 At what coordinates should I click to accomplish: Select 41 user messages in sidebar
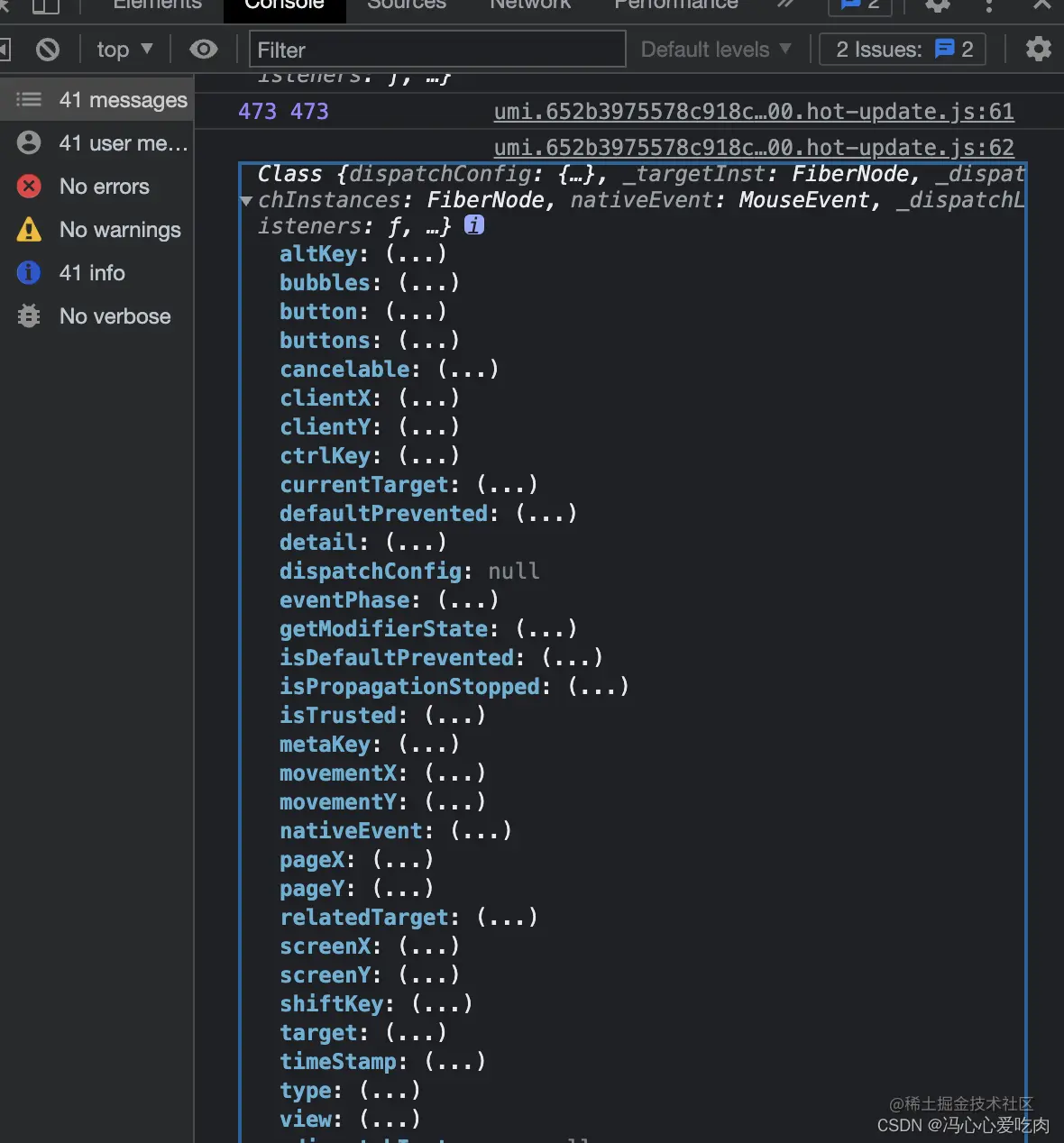pos(97,143)
